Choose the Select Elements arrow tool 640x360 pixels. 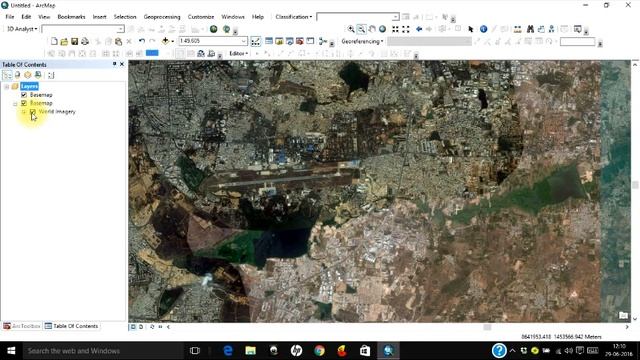click(x=471, y=29)
